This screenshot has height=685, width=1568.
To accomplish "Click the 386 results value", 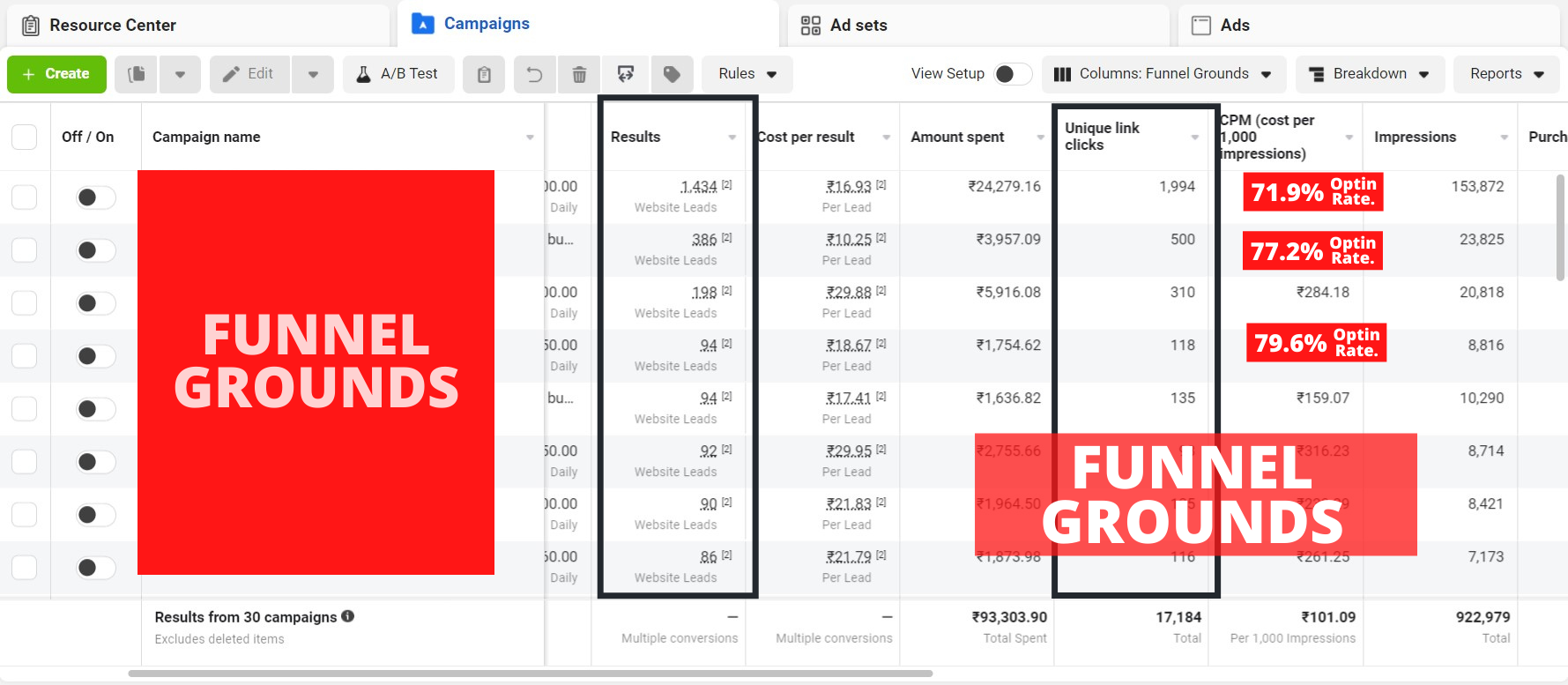I will (x=704, y=240).
